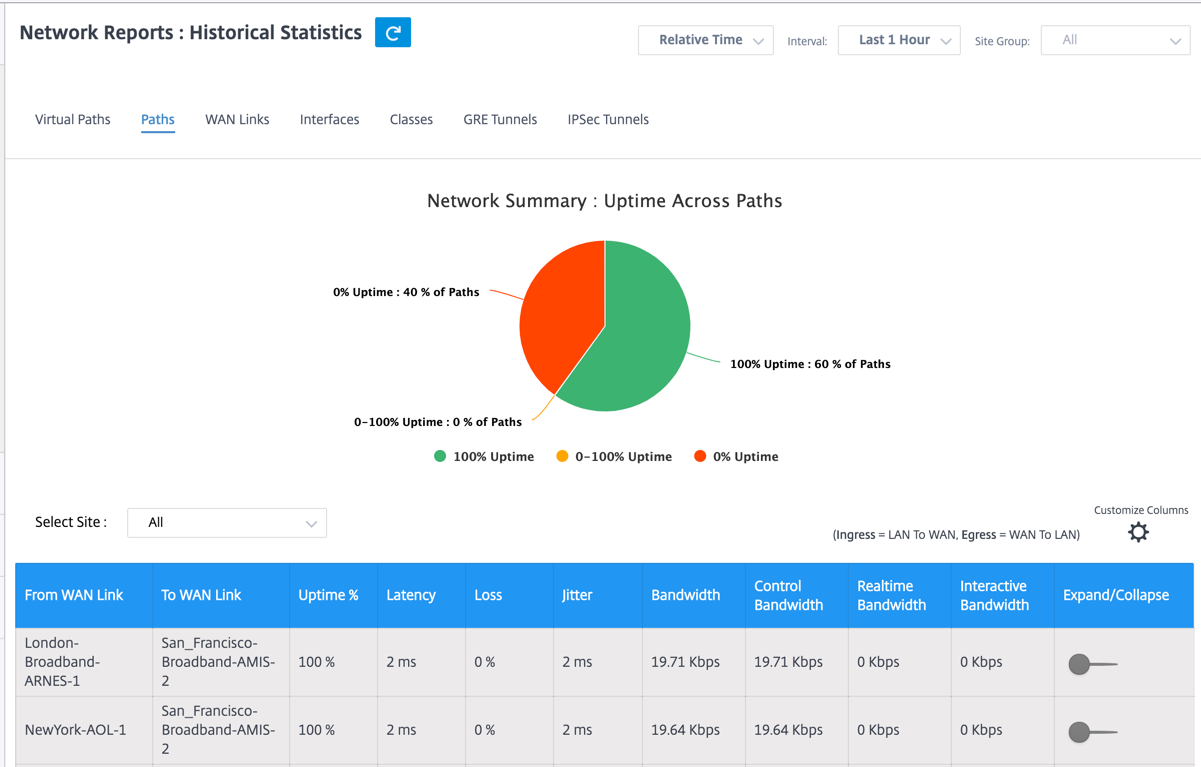Screen dimensions: 1201x767
Task: Sort by the Loss column header
Action: (510, 595)
